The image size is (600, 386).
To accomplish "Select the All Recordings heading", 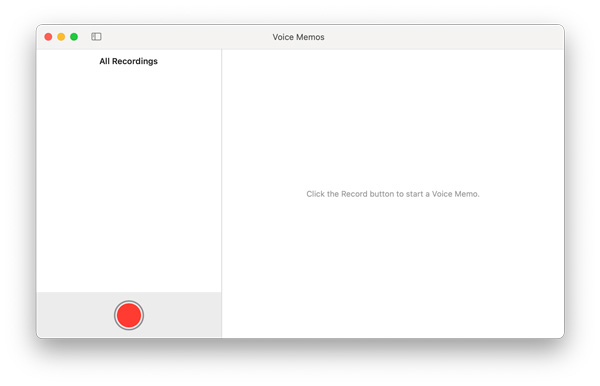I will click(129, 61).
